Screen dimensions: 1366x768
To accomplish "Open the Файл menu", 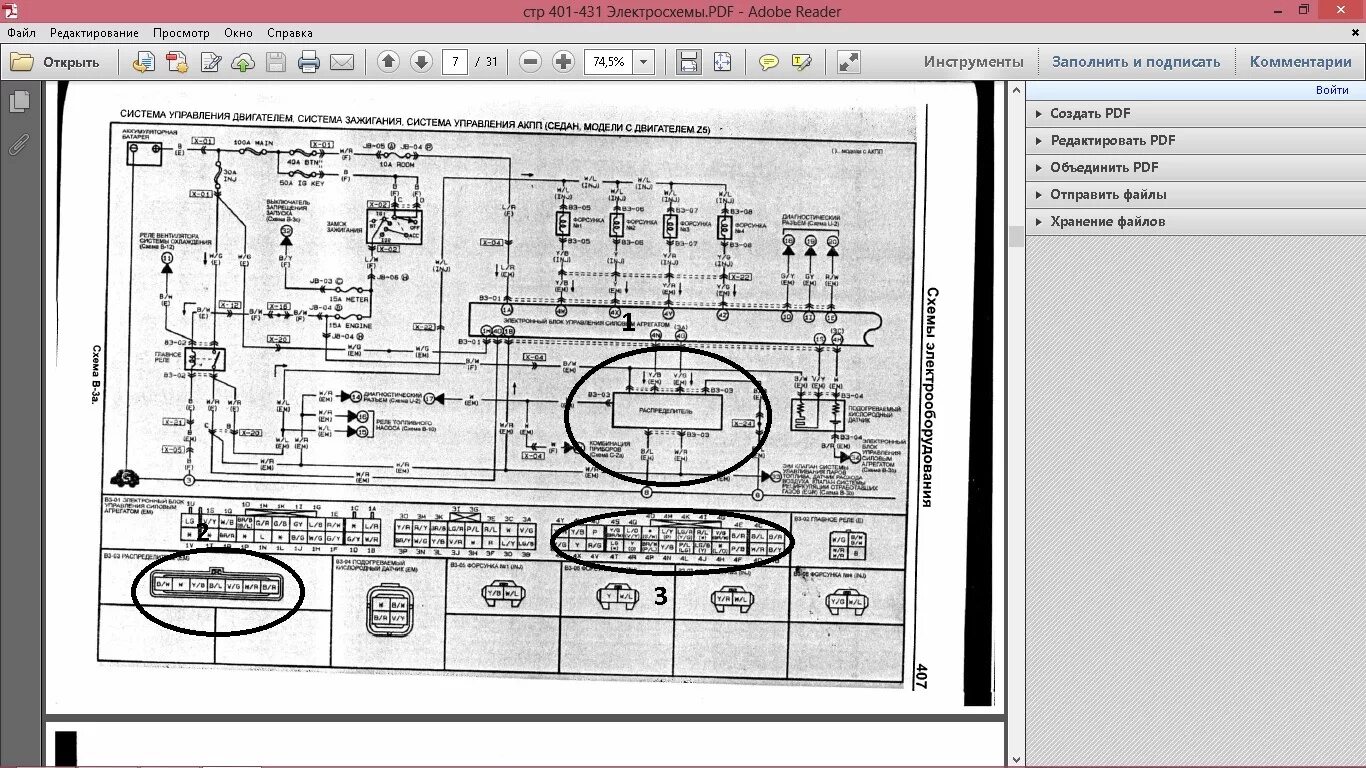I will [21, 33].
